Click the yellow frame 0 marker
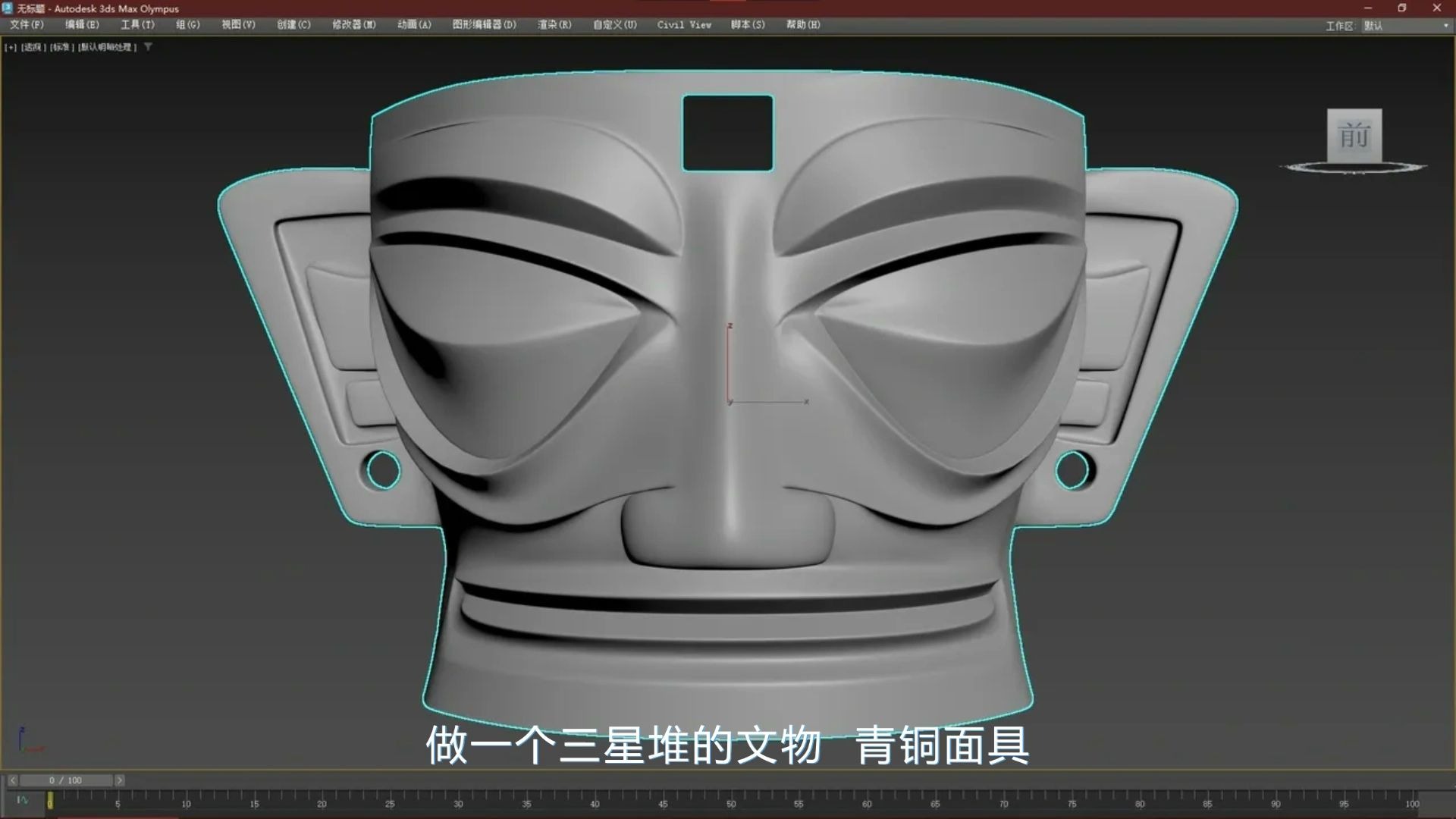Screen dimensions: 1456x819 point(50,800)
